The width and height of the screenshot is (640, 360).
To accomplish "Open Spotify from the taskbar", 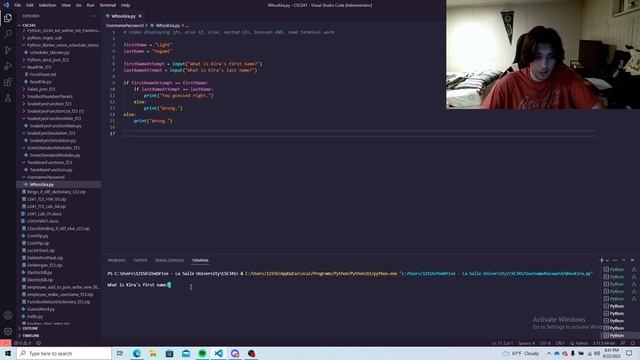I will pyautogui.click(x=202, y=353).
